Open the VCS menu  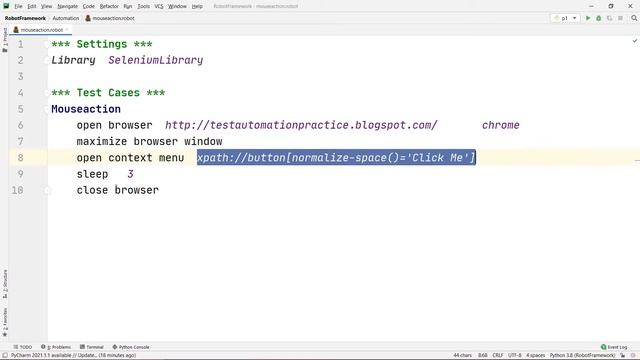[x=159, y=7]
